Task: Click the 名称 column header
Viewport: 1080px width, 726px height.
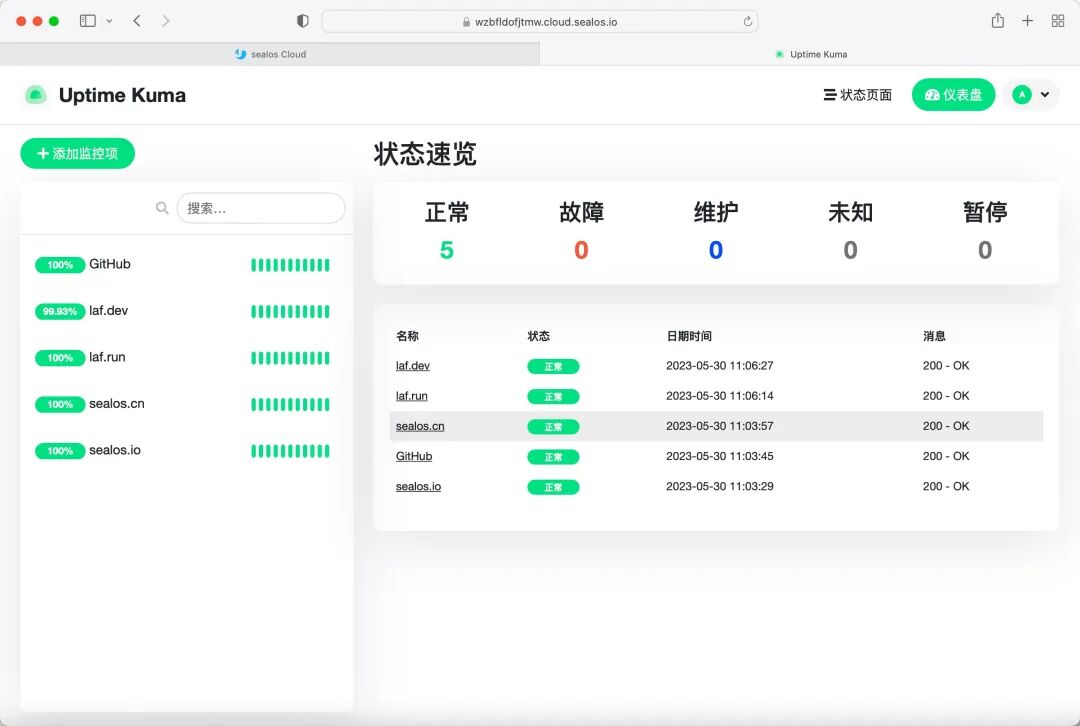Action: (x=407, y=336)
